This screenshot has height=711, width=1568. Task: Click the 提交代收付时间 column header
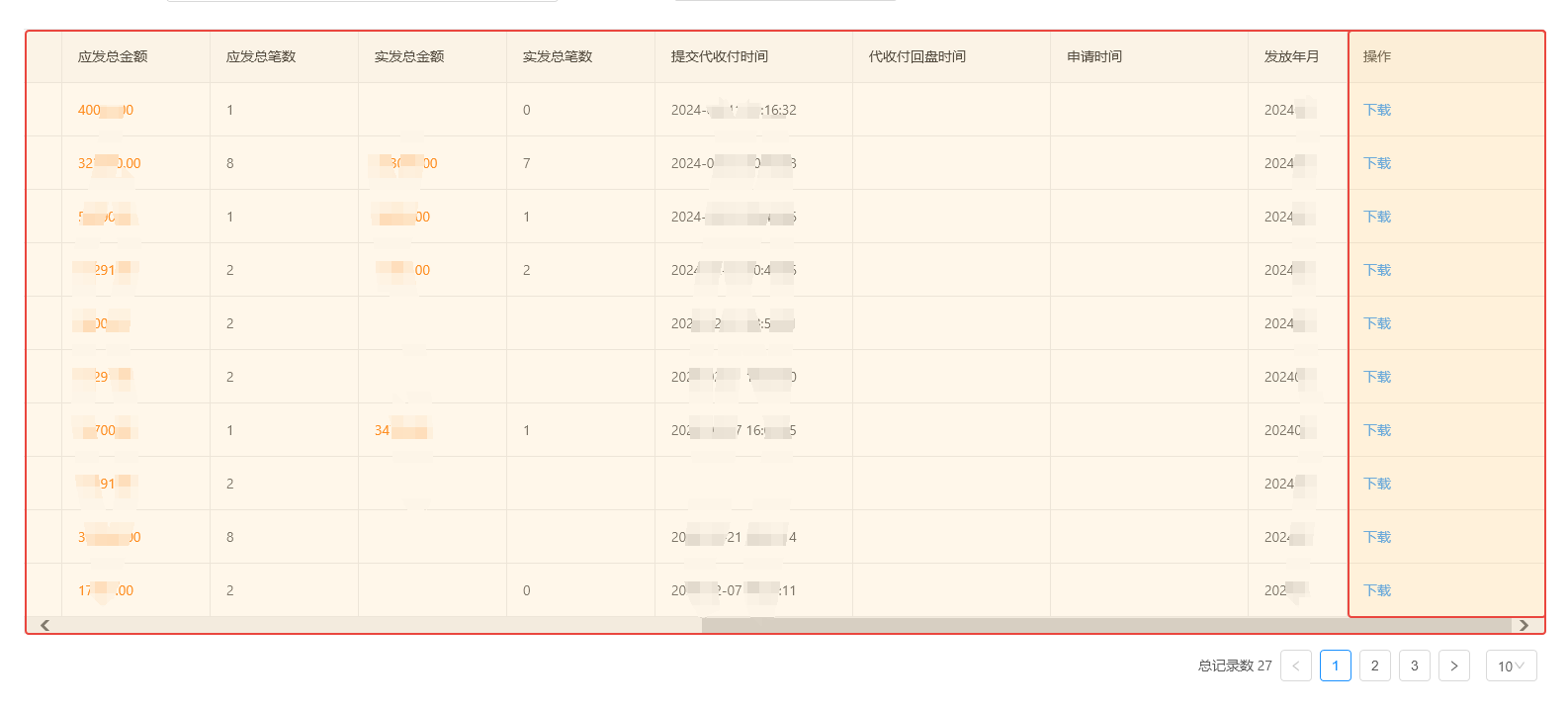click(719, 56)
